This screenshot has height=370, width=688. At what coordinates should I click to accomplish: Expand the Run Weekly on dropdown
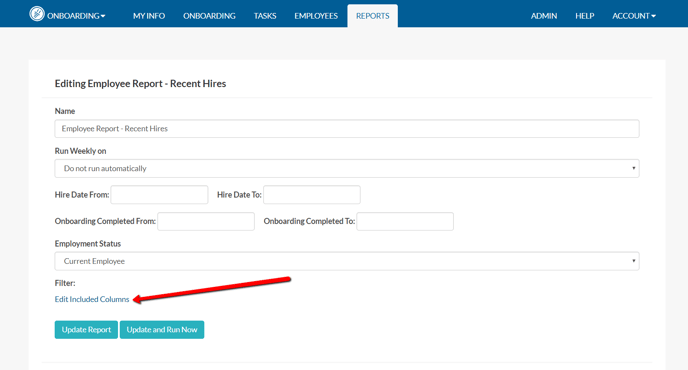tap(347, 169)
